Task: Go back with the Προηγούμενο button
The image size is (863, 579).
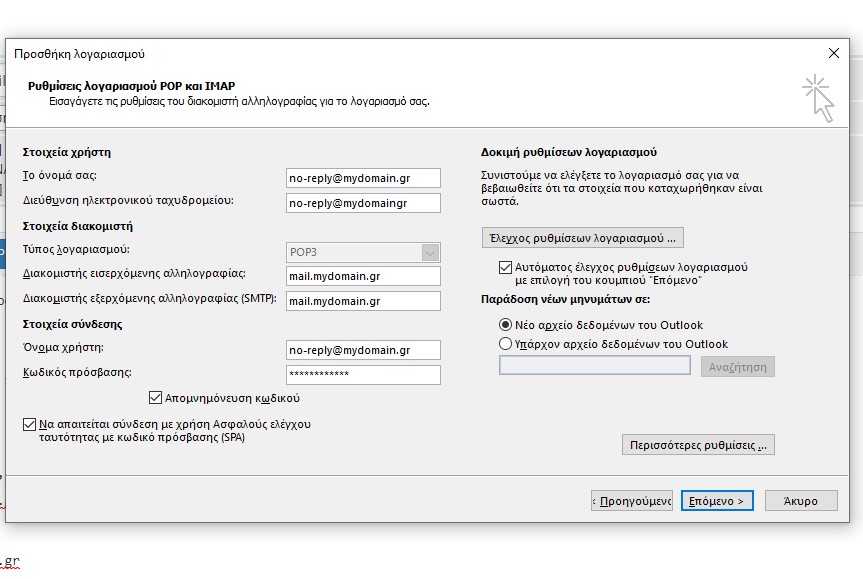Action: [x=632, y=501]
